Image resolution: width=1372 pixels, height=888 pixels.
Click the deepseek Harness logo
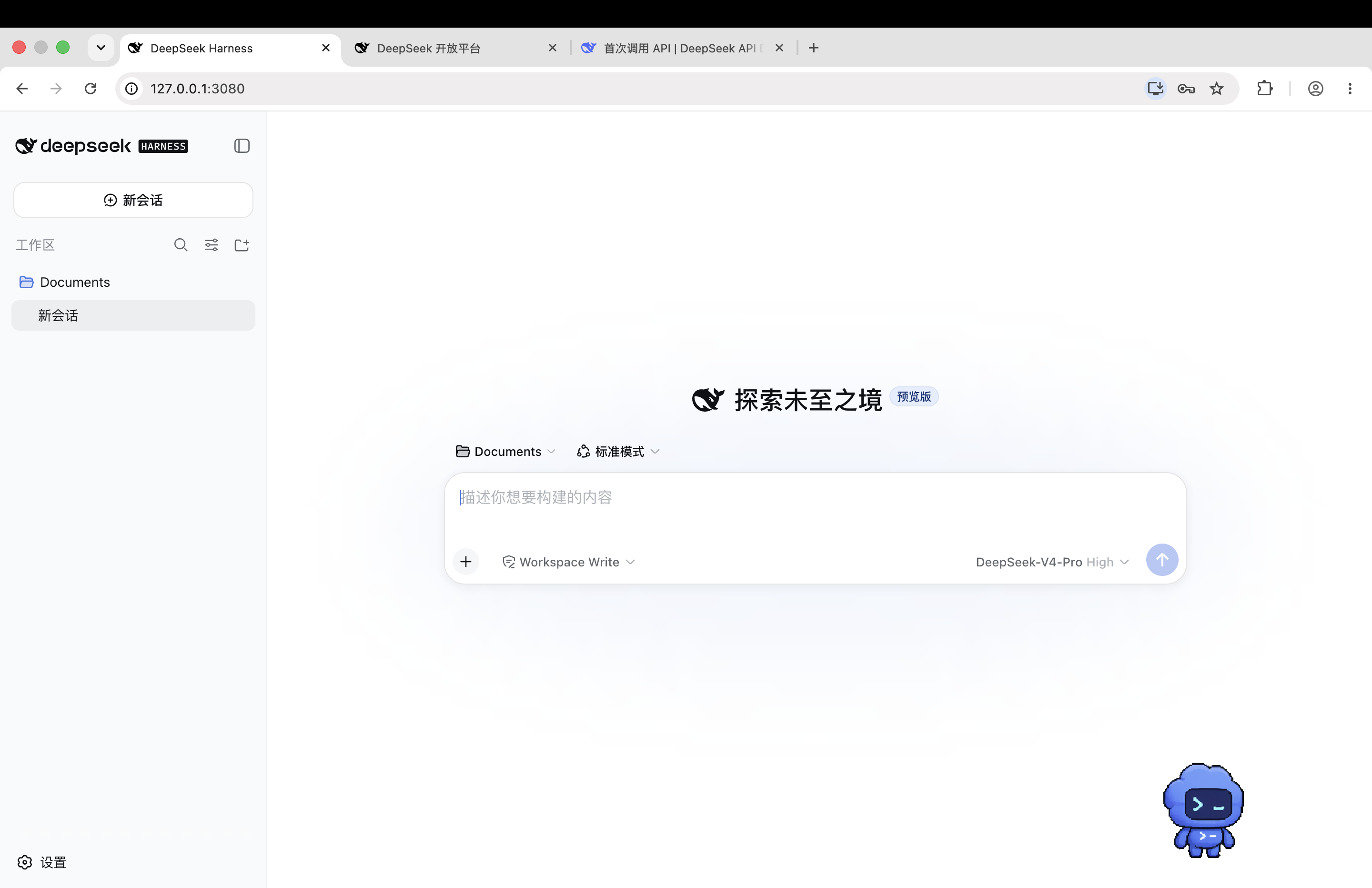tap(101, 146)
